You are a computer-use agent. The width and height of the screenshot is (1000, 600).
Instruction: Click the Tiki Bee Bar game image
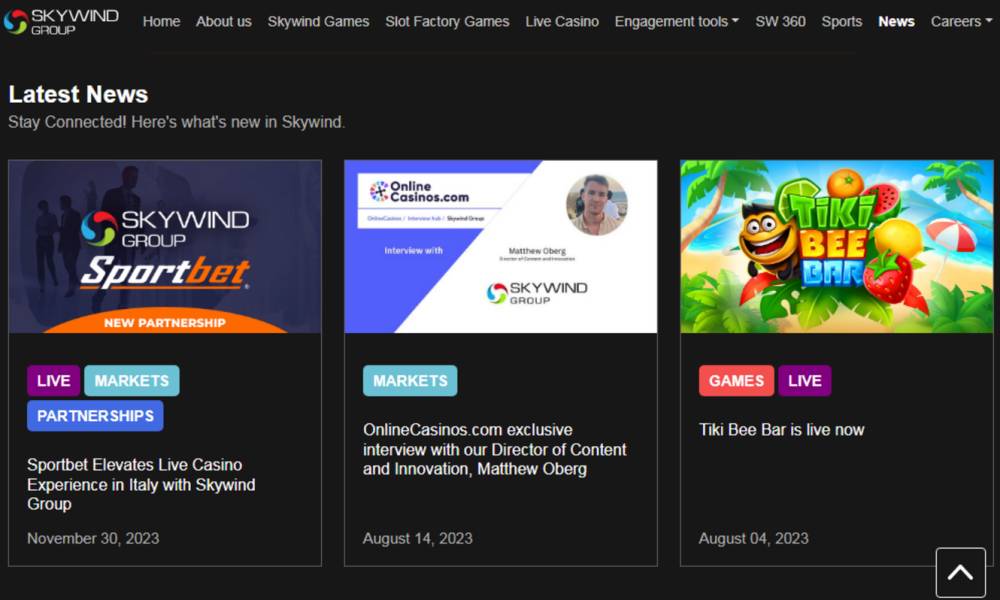(x=837, y=247)
